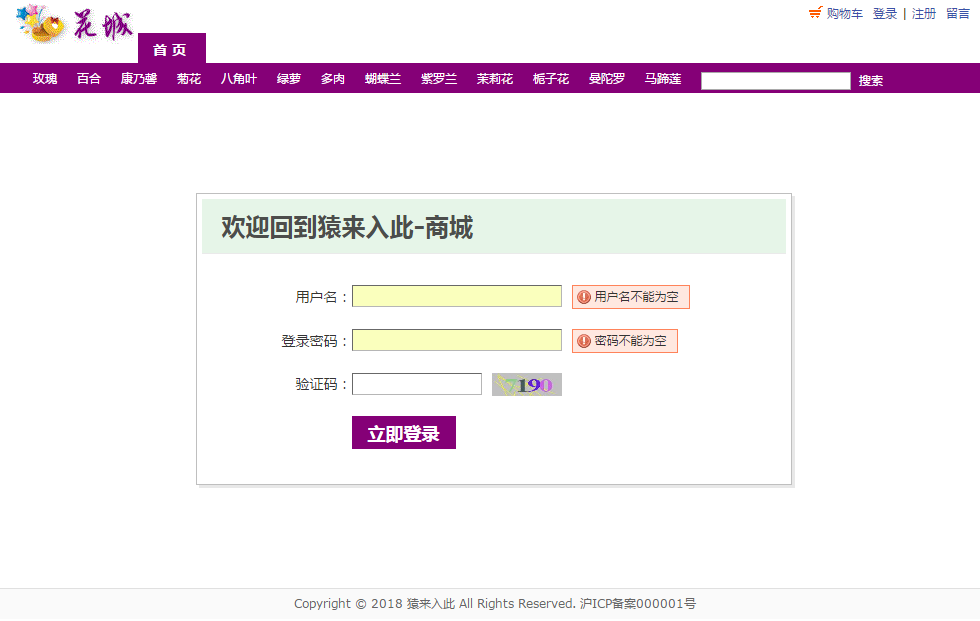980x621 pixels.
Task: Click the 花城 site logo
Action: [x=74, y=24]
